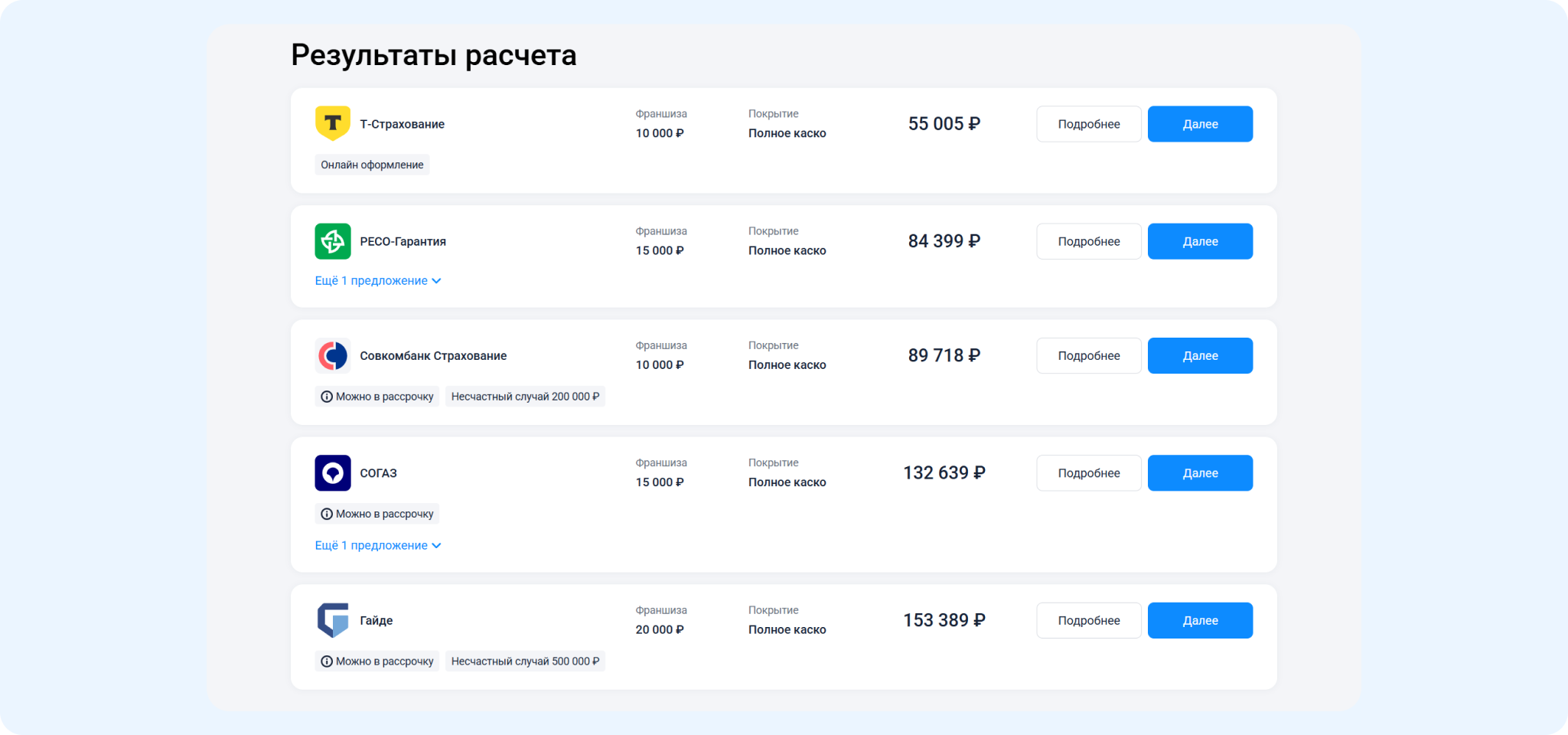The image size is (1568, 735).
Task: Click 'Несчастный случай 500 000 ₽' tag
Action: [x=525, y=661]
